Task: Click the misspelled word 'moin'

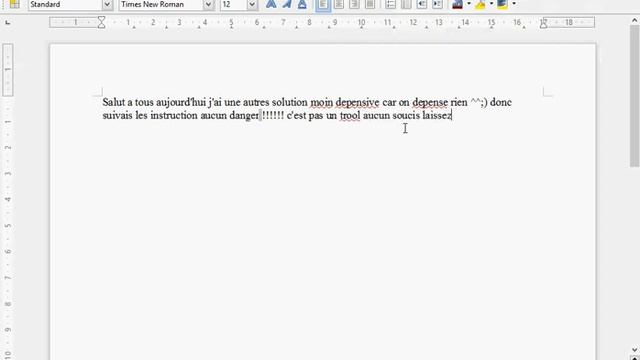Action: pyautogui.click(x=322, y=102)
